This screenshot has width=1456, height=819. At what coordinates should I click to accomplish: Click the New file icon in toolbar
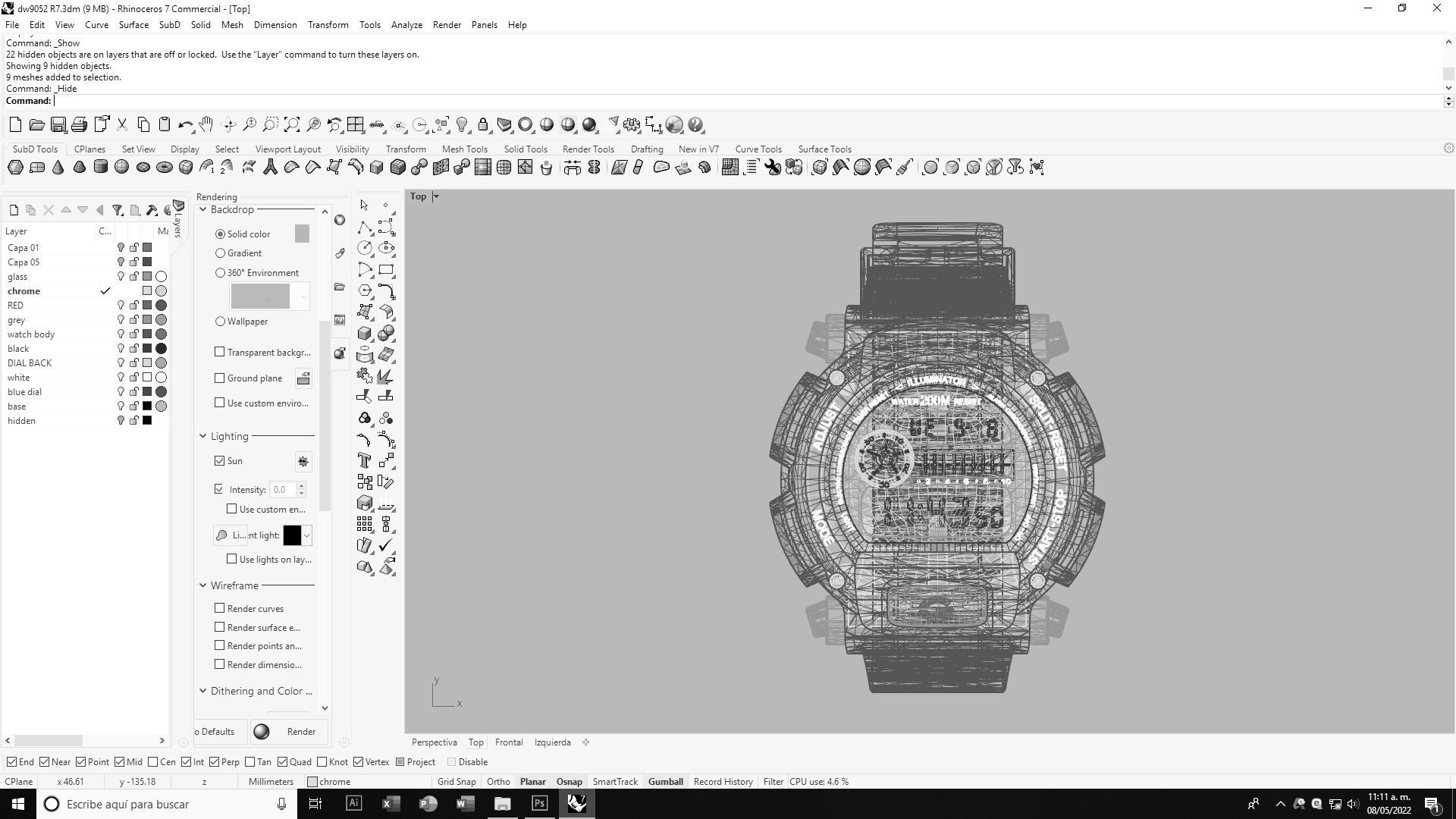point(15,125)
